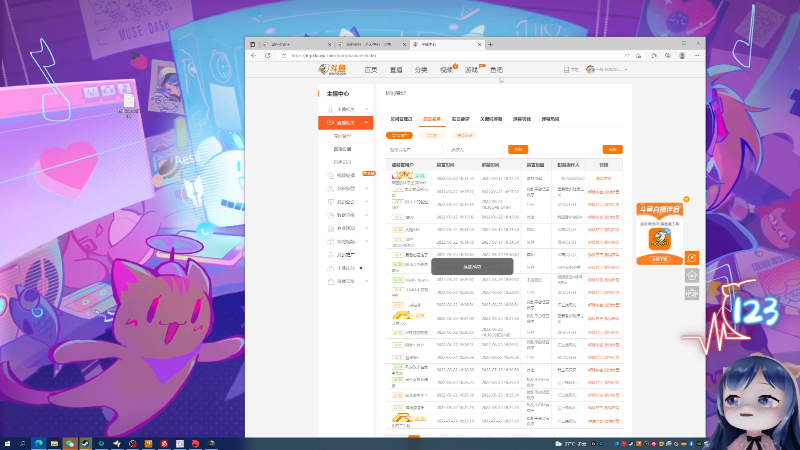This screenshot has width=800, height=450.
Task: Click the weather widget showing 27°C
Action: (x=571, y=444)
